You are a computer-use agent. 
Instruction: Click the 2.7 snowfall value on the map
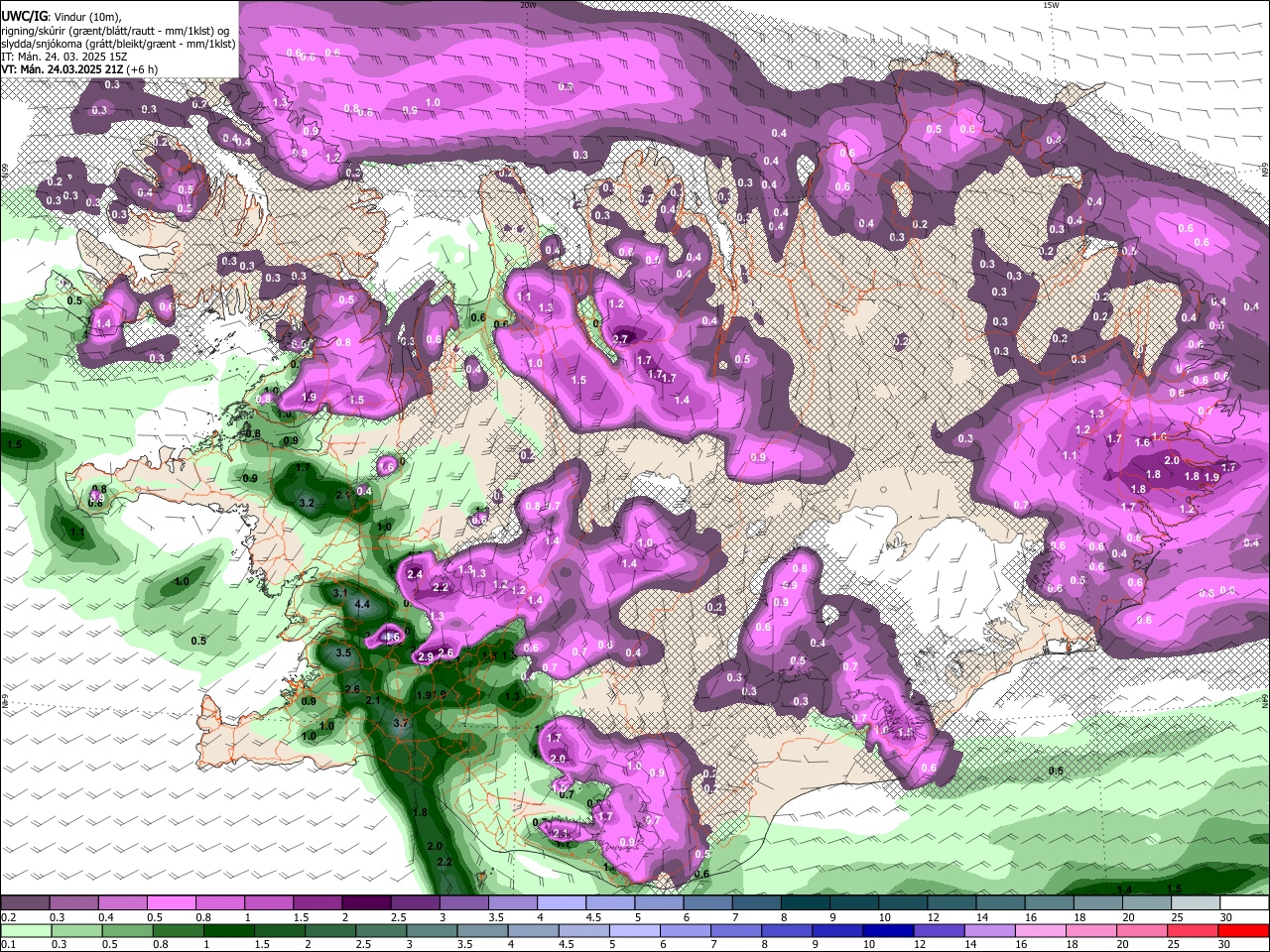tap(622, 339)
